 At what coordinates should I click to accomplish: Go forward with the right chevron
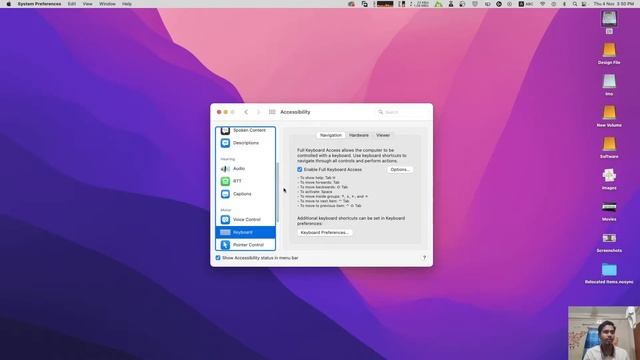tap(258, 112)
